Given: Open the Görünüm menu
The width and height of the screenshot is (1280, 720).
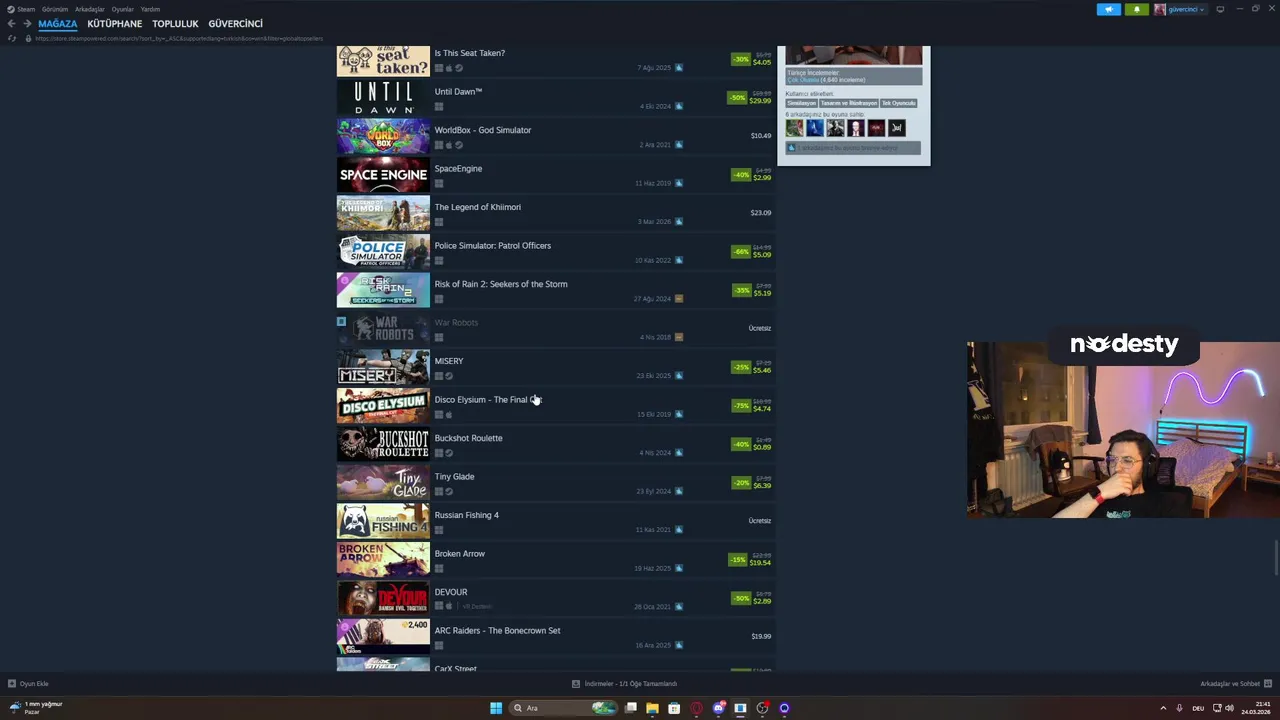Looking at the screenshot, I should pos(55,9).
